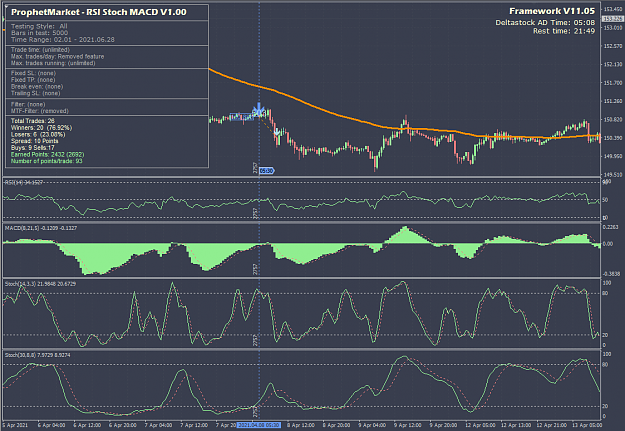
Task: Click the 149.510 price scale label
Action: coord(613,175)
